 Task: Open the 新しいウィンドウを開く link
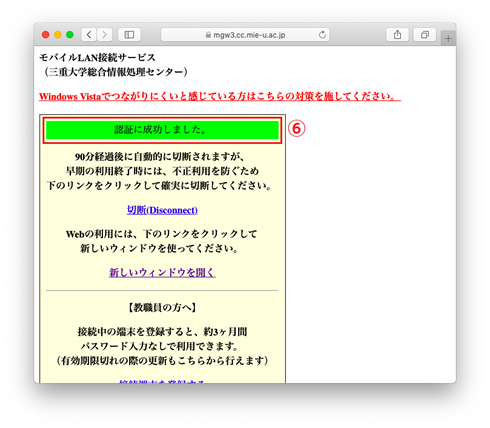[162, 273]
